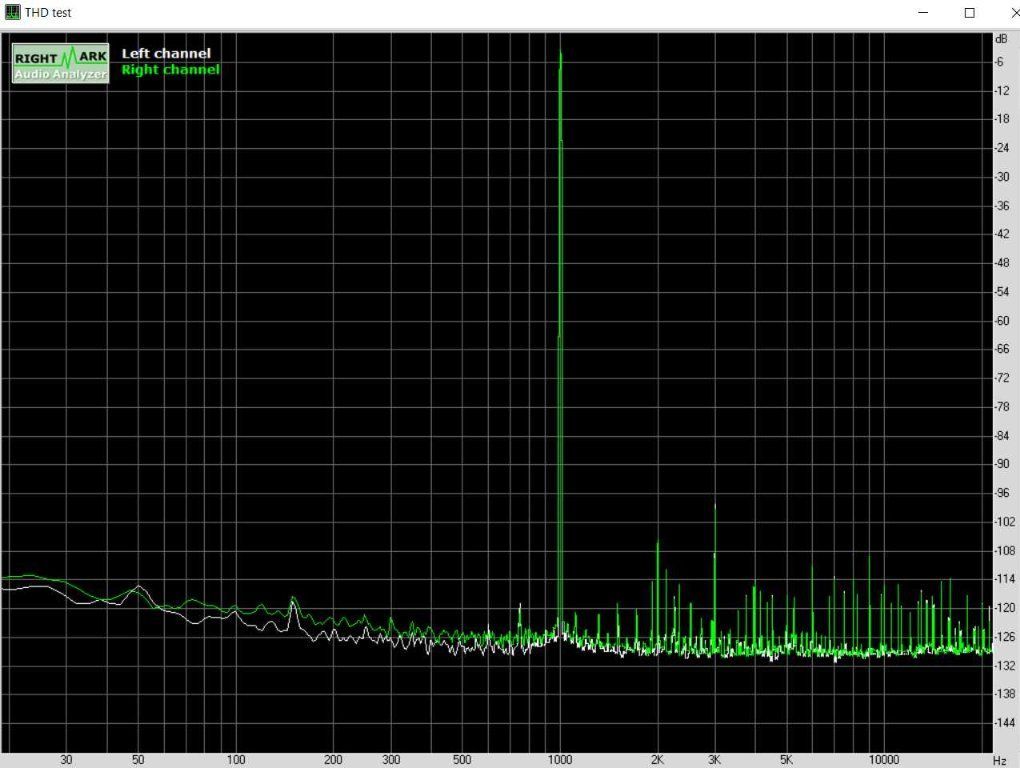Image resolution: width=1020 pixels, height=768 pixels.
Task: Click the 1000 Hz axis label
Action: (x=560, y=760)
